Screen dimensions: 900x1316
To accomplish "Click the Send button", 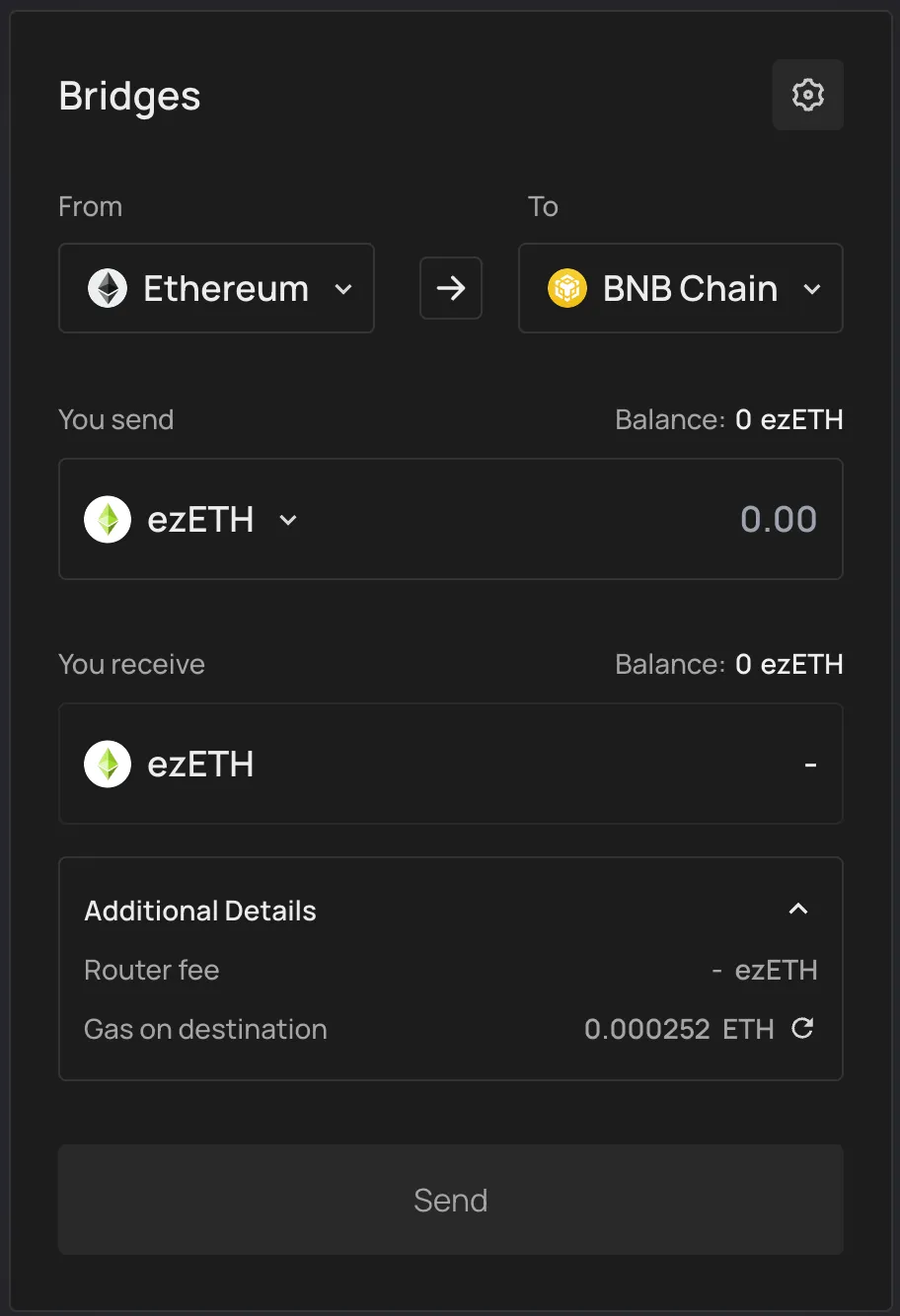I will coord(451,1200).
